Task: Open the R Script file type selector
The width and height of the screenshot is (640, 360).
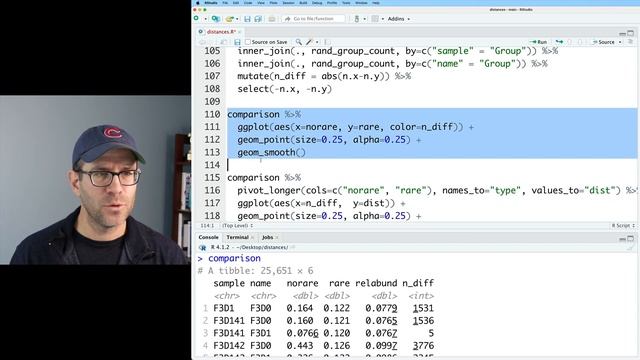Action: click(x=623, y=225)
